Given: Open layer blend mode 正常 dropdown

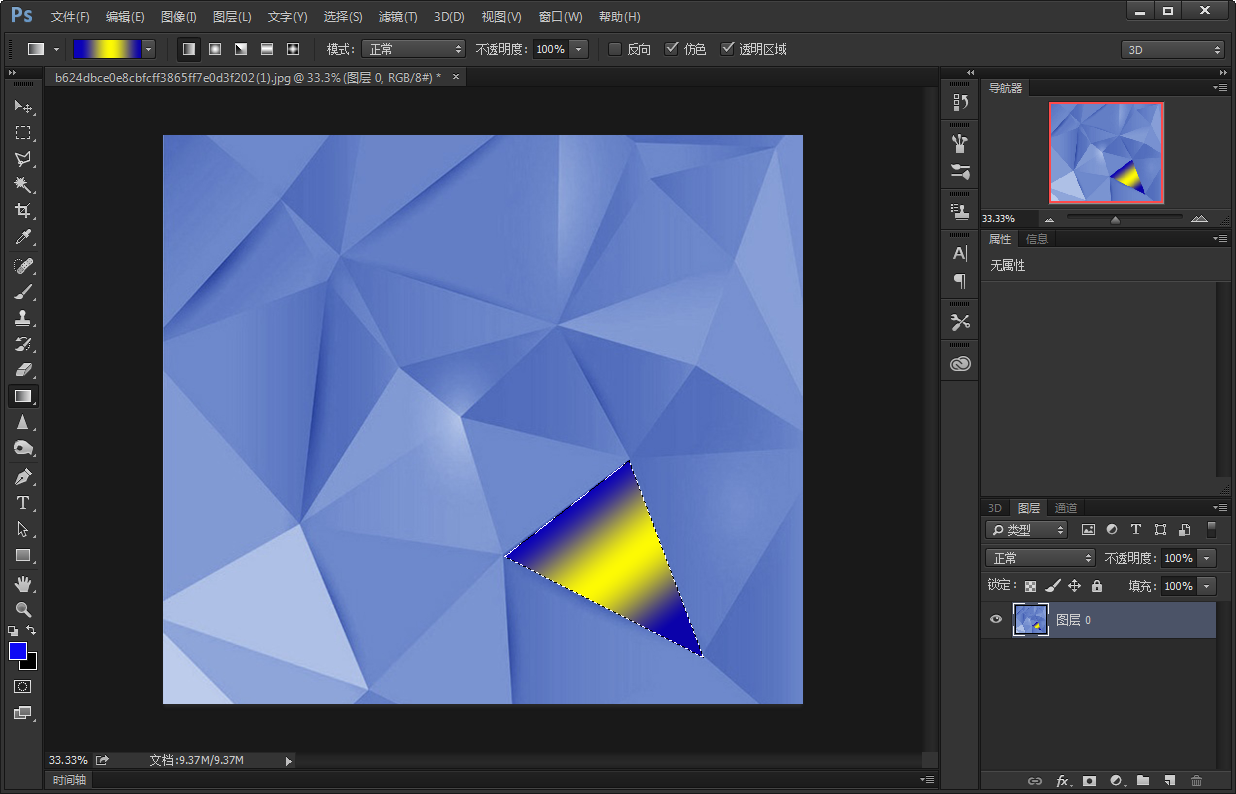Looking at the screenshot, I should click(1040, 558).
